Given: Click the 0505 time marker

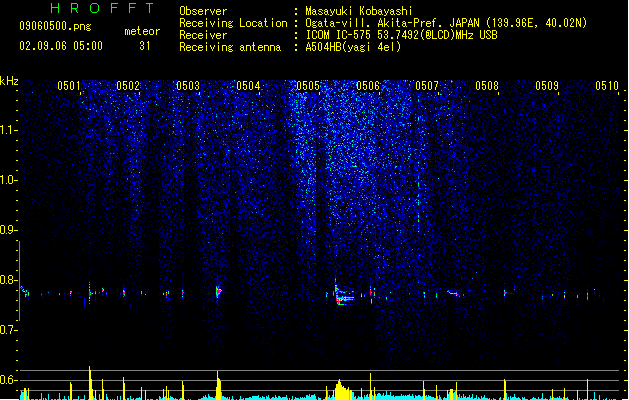Looking at the screenshot, I should point(308,86).
